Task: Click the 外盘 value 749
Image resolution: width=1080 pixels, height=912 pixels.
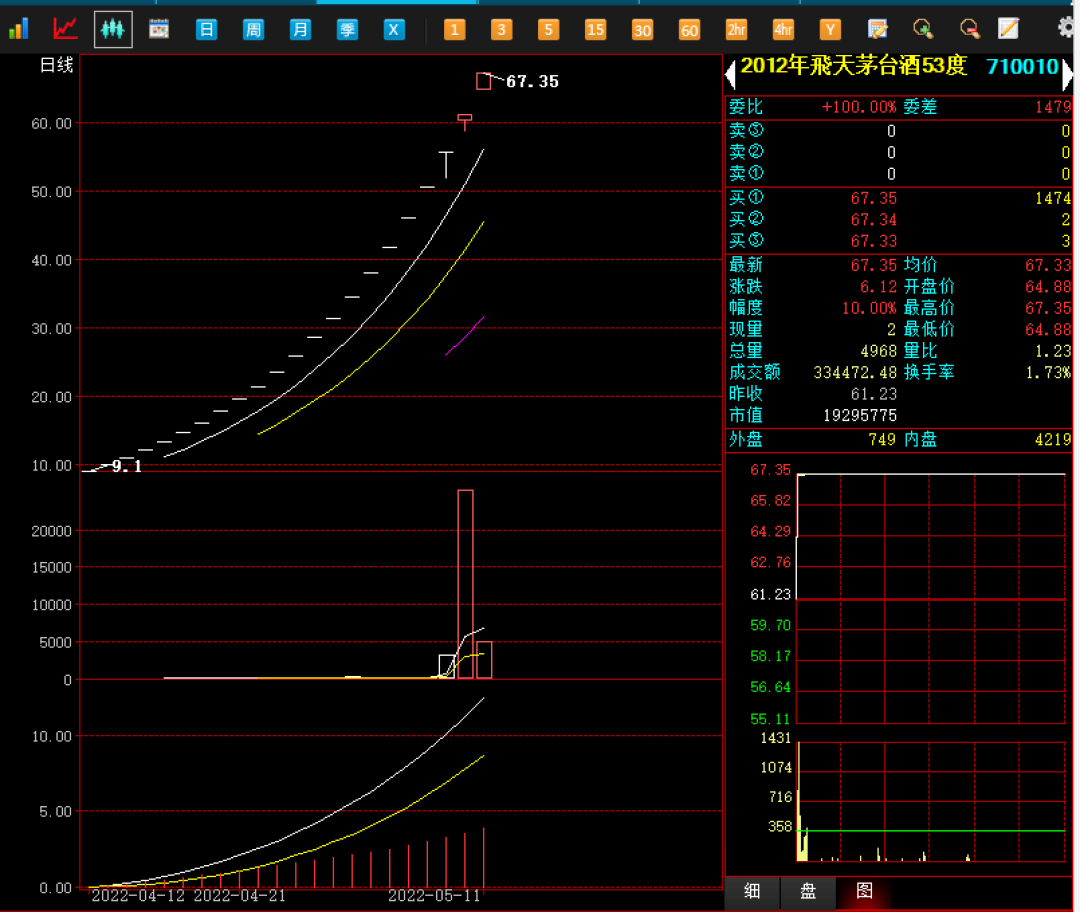Action: (882, 439)
